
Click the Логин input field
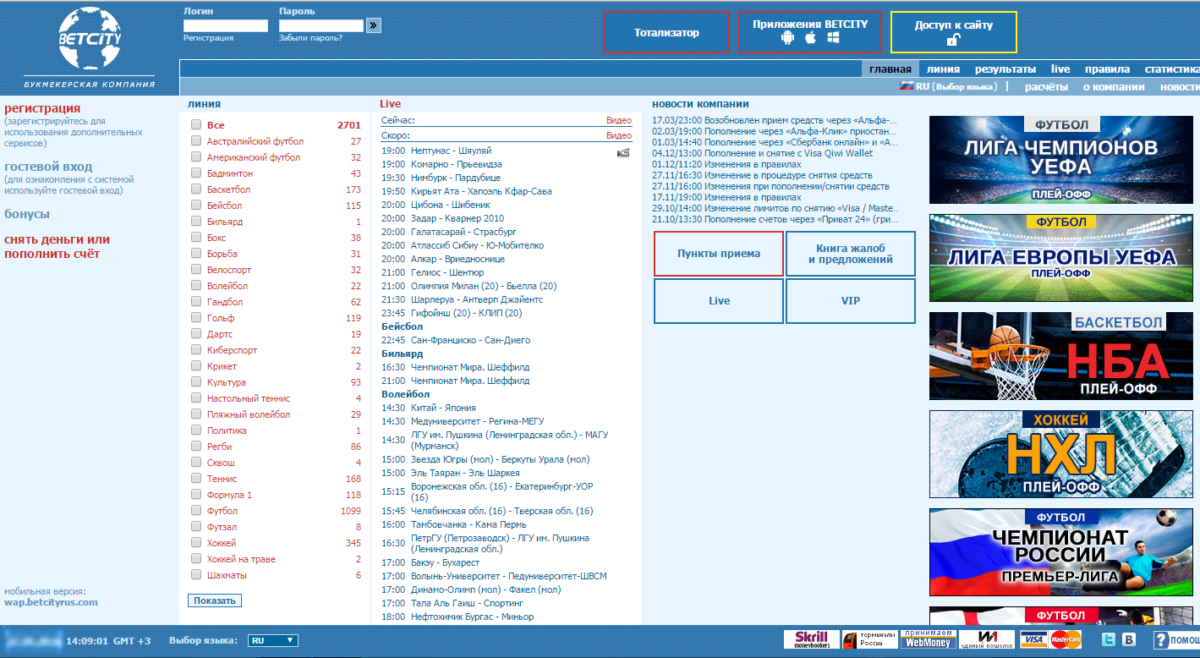coord(226,26)
